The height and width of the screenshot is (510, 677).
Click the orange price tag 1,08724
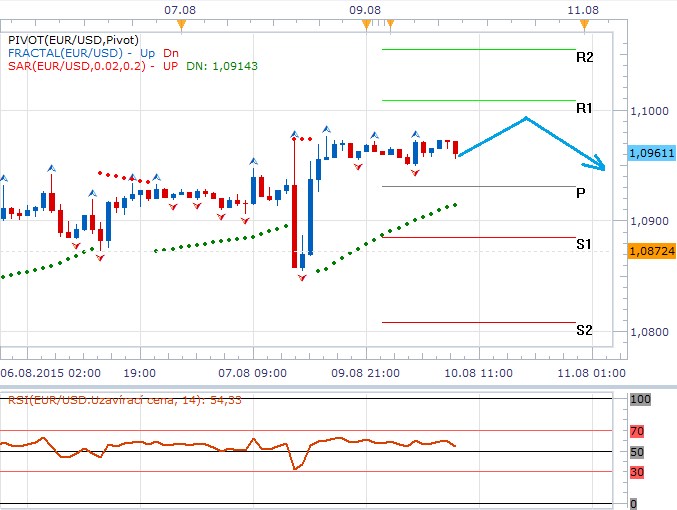652,250
